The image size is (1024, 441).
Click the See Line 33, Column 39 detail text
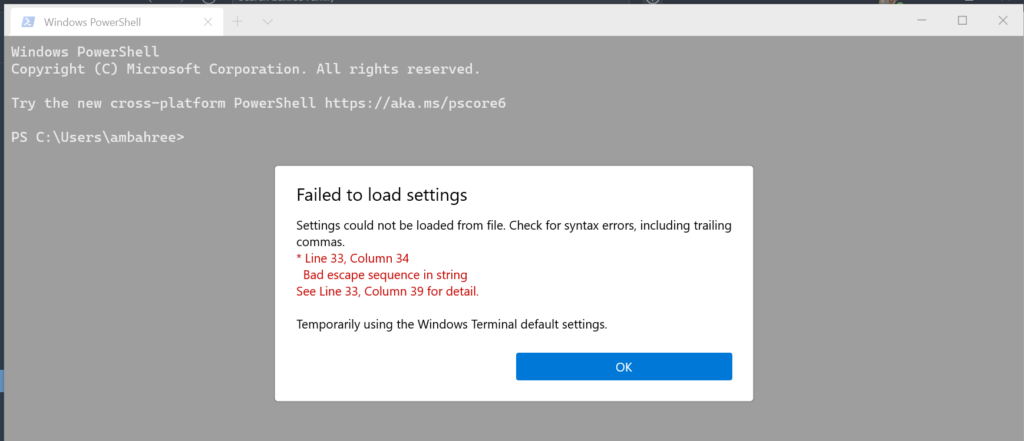(x=387, y=291)
